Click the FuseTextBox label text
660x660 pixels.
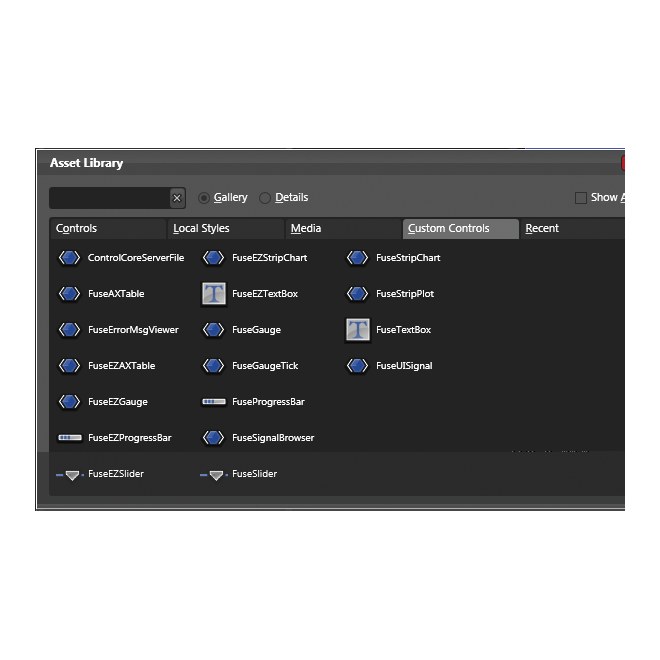pyautogui.click(x=403, y=330)
